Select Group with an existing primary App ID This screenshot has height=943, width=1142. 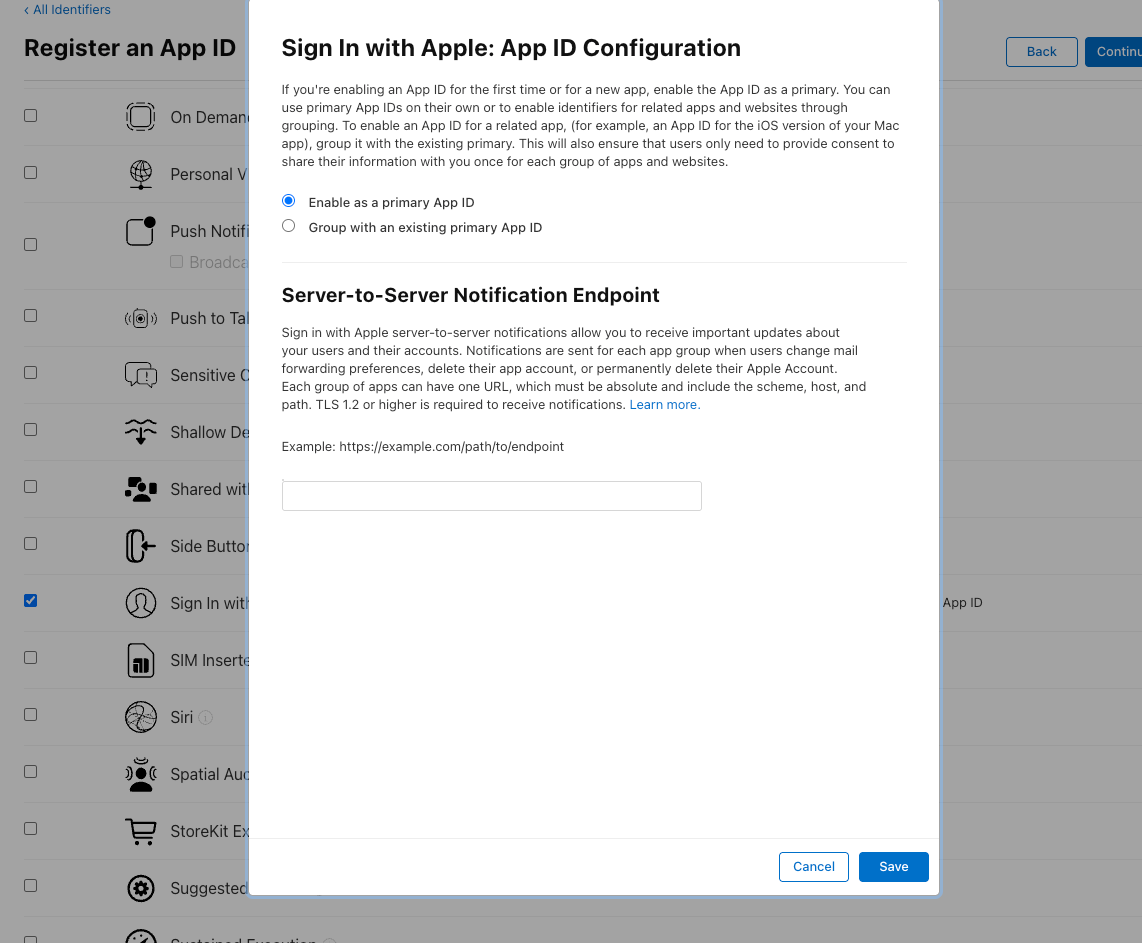pyautogui.click(x=288, y=226)
